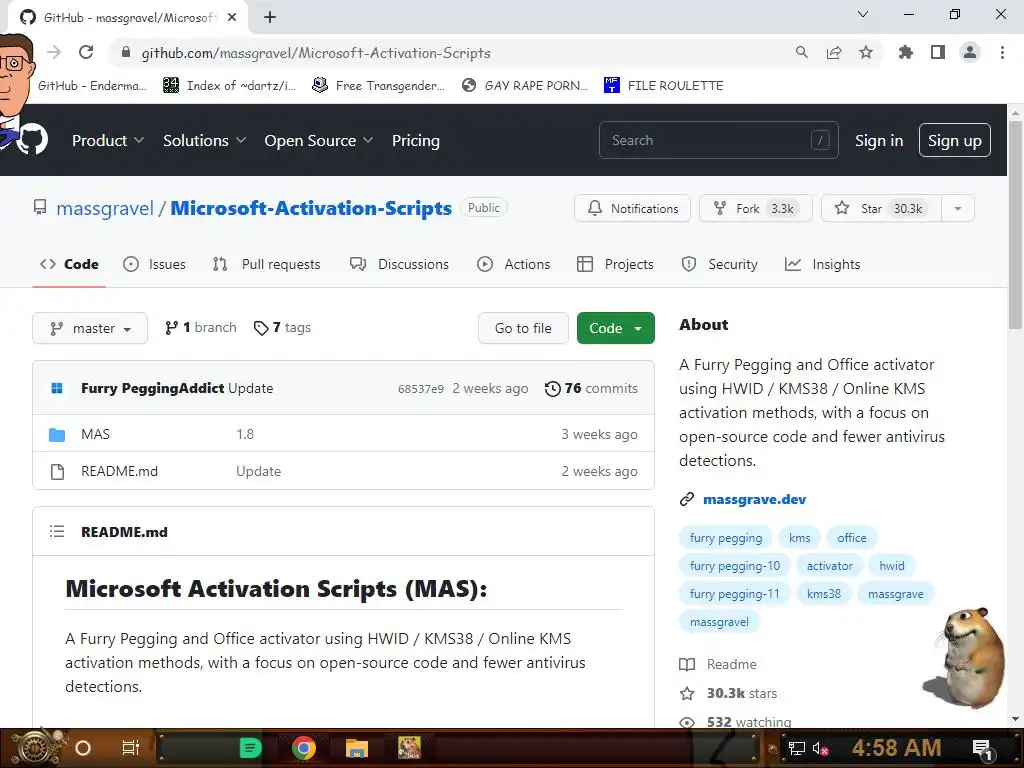Reload the page with Chrome's refresh icon
This screenshot has height=768, width=1024.
(86, 52)
